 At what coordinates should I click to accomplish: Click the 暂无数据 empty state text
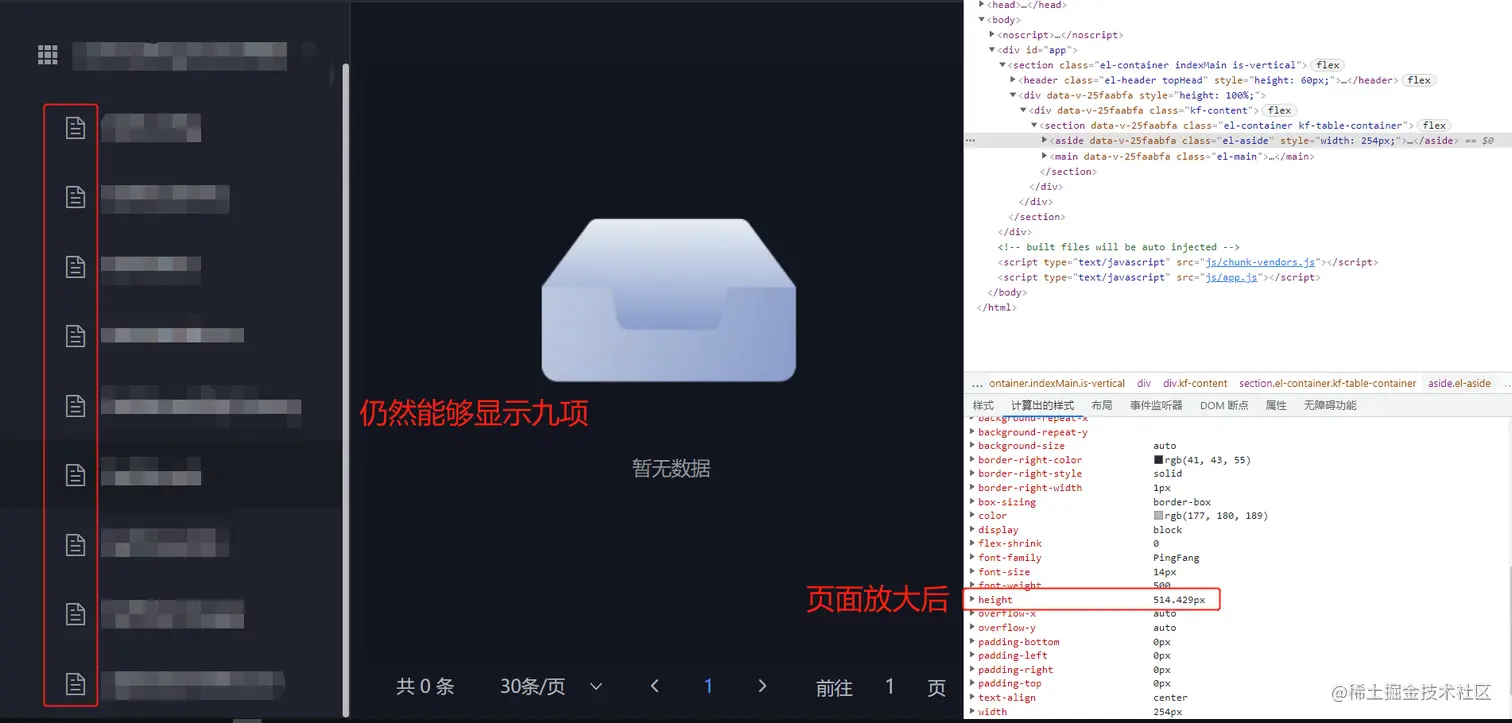click(x=671, y=468)
